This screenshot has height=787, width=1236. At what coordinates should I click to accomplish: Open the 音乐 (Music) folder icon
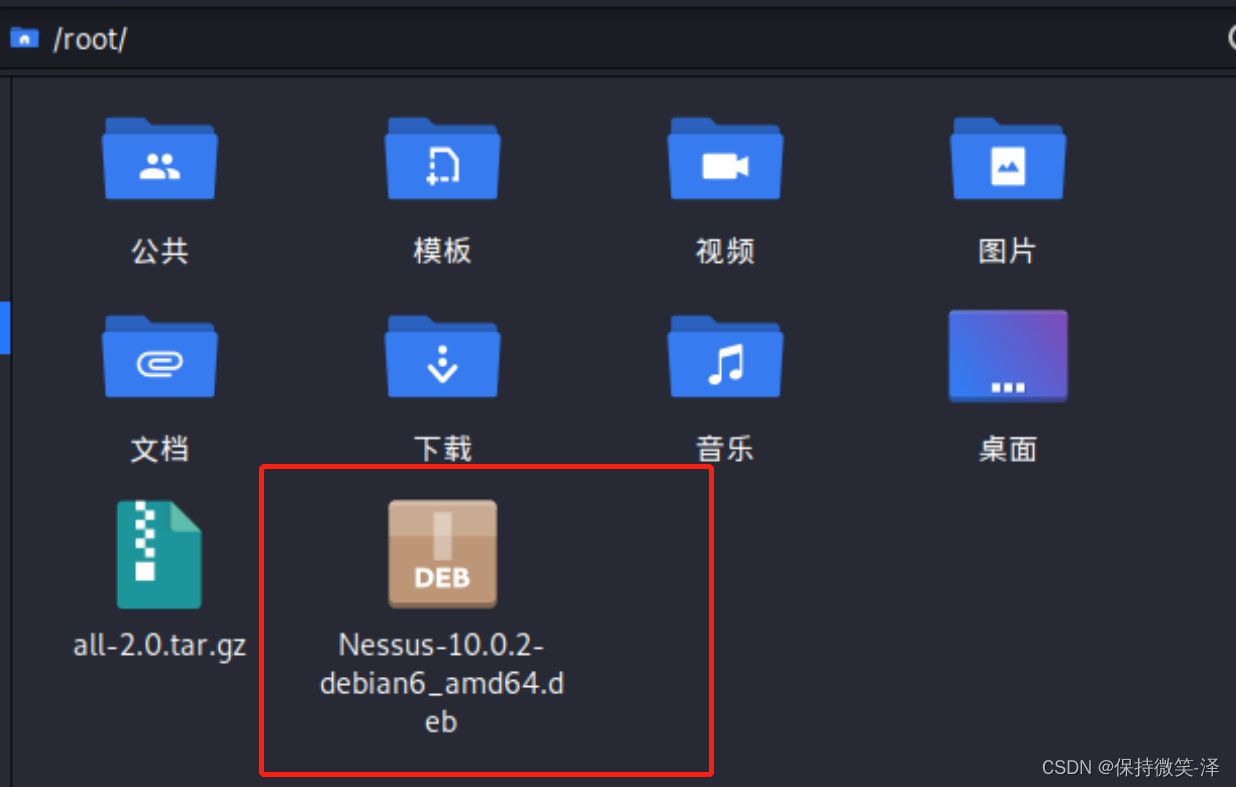726,357
